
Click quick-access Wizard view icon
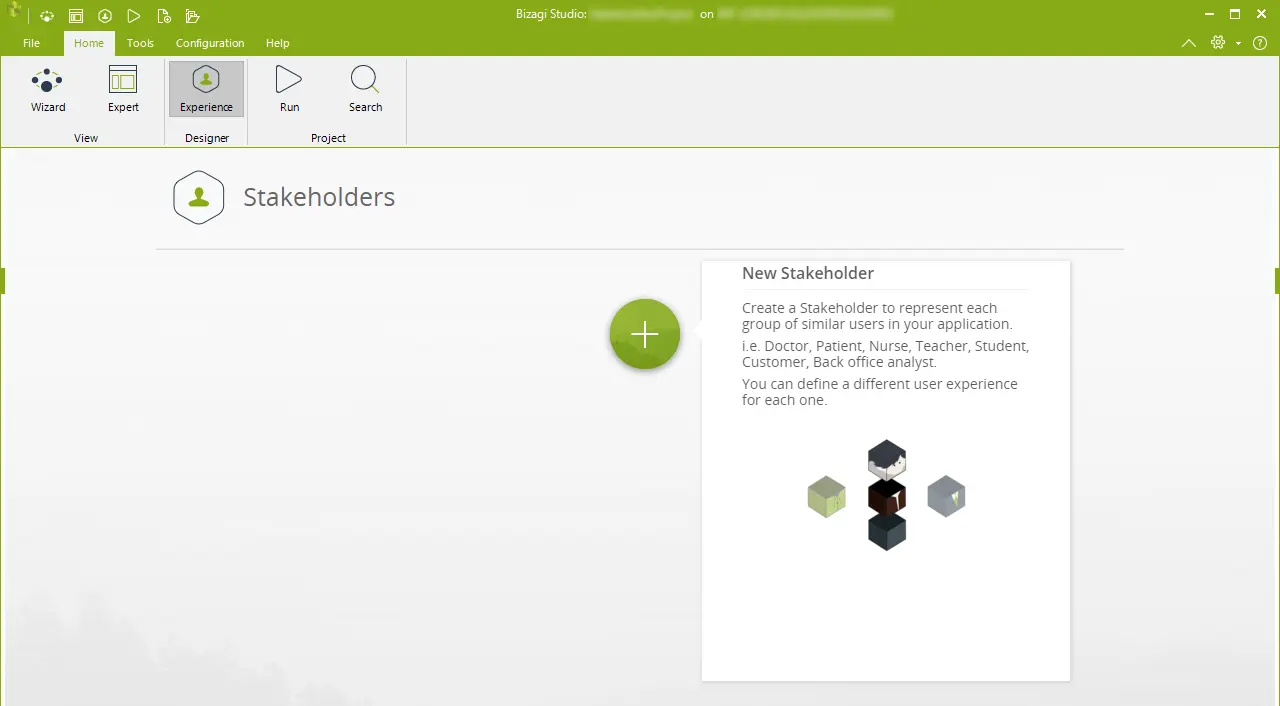[x=47, y=16]
